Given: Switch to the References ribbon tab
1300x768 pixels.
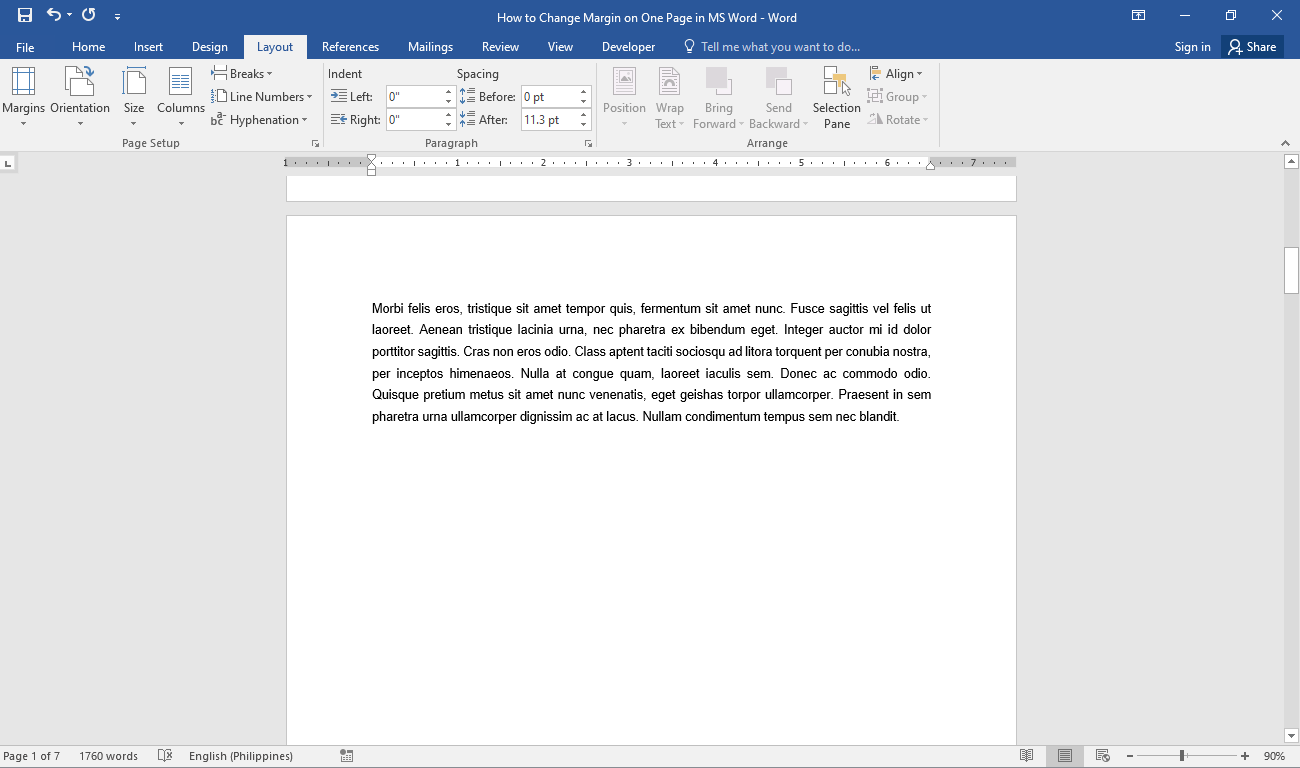Looking at the screenshot, I should 350,46.
